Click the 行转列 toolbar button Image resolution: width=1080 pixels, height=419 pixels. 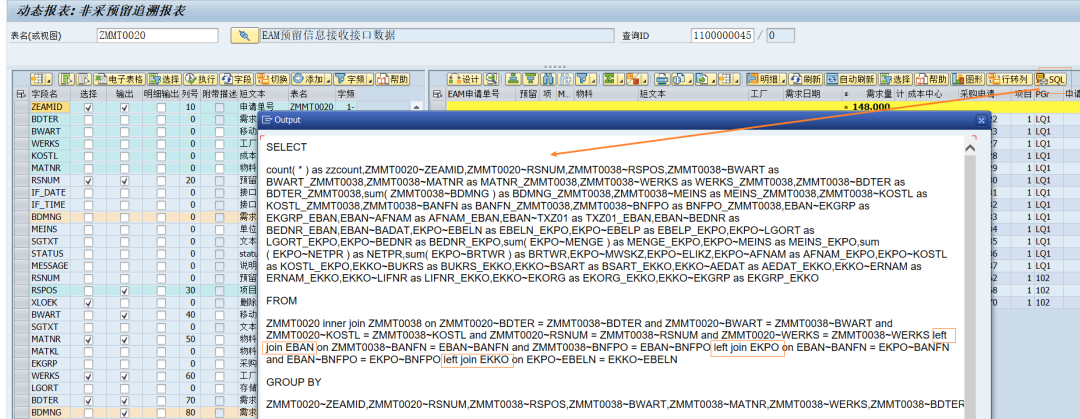pyautogui.click(x=1009, y=79)
